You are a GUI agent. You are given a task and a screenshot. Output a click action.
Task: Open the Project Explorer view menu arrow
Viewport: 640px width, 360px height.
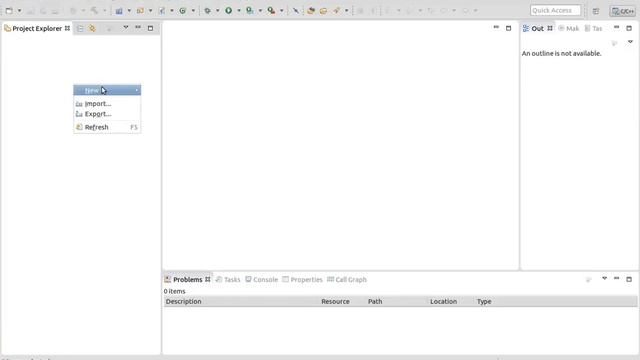tap(126, 27)
